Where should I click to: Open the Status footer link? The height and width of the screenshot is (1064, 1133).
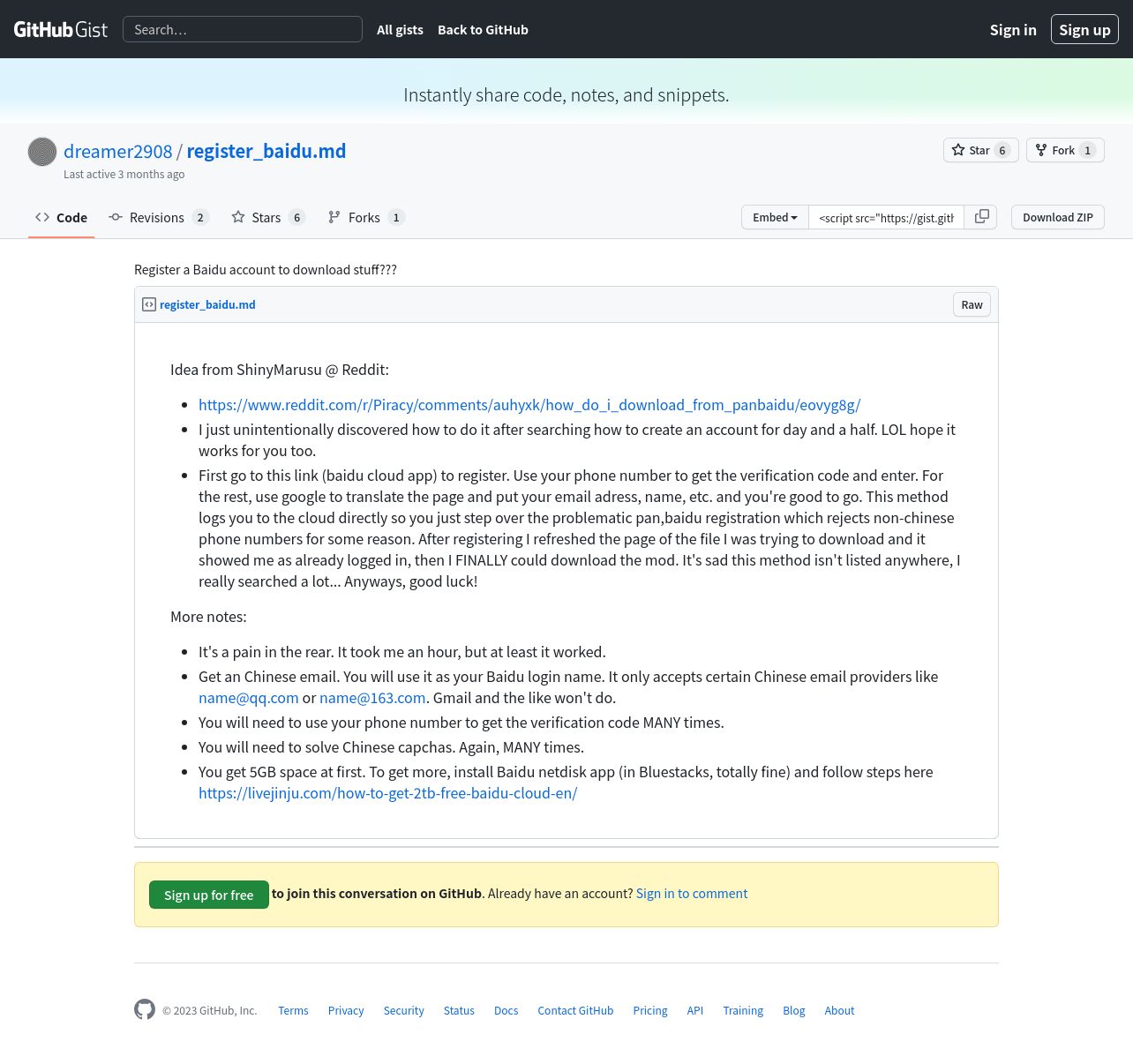tap(459, 1010)
